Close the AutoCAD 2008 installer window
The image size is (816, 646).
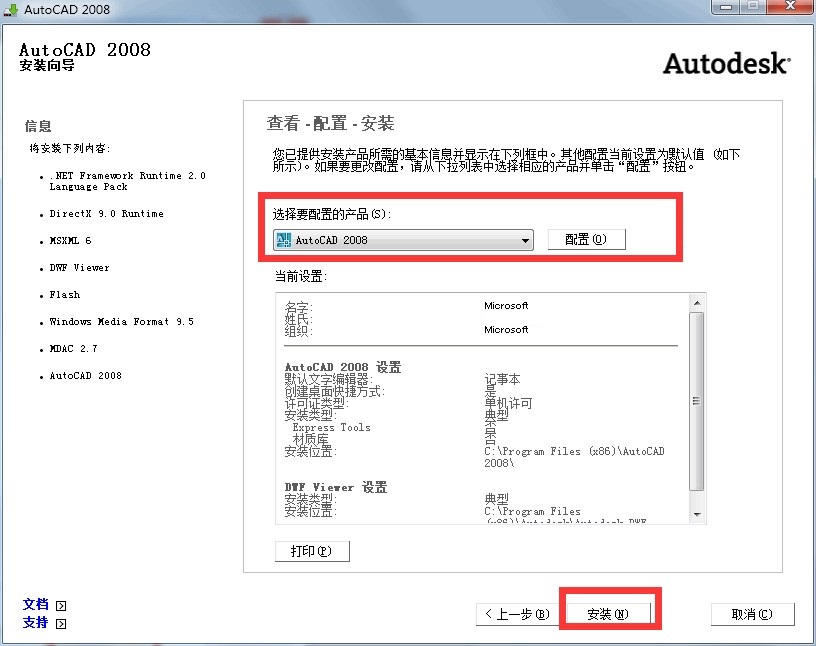click(788, 7)
